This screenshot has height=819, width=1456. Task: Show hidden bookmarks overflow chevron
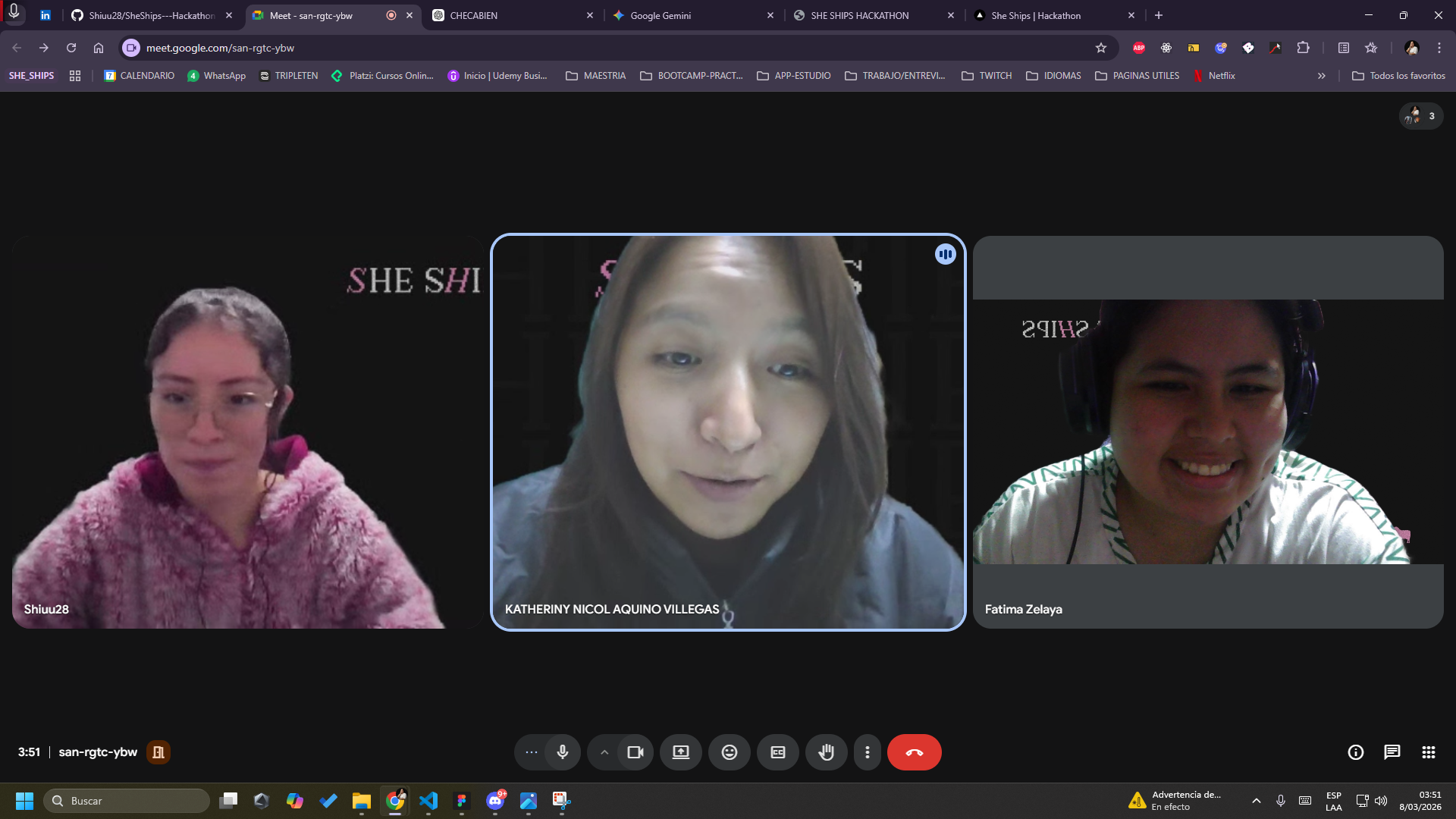(x=1321, y=76)
